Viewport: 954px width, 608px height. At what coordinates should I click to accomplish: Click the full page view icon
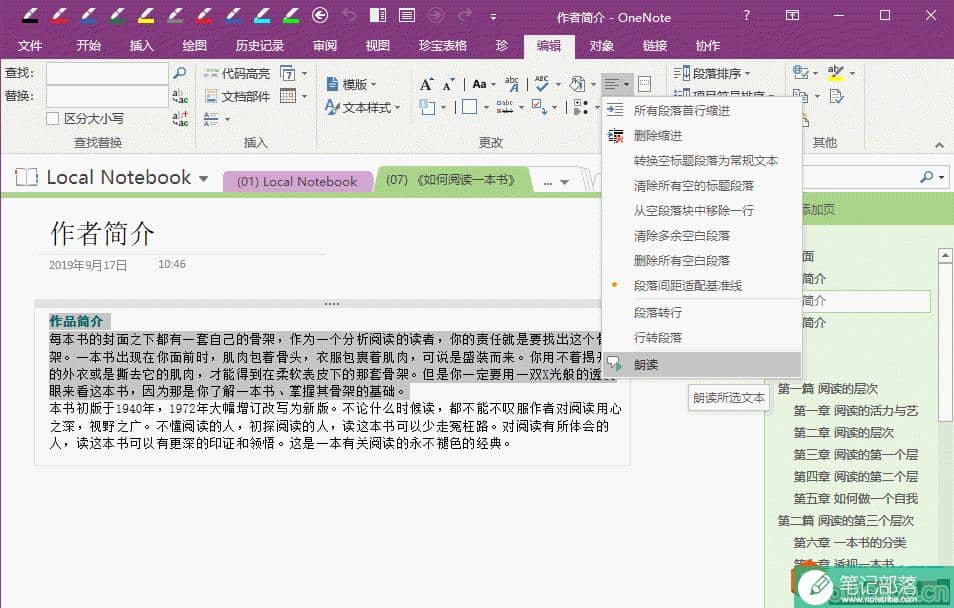click(x=407, y=15)
